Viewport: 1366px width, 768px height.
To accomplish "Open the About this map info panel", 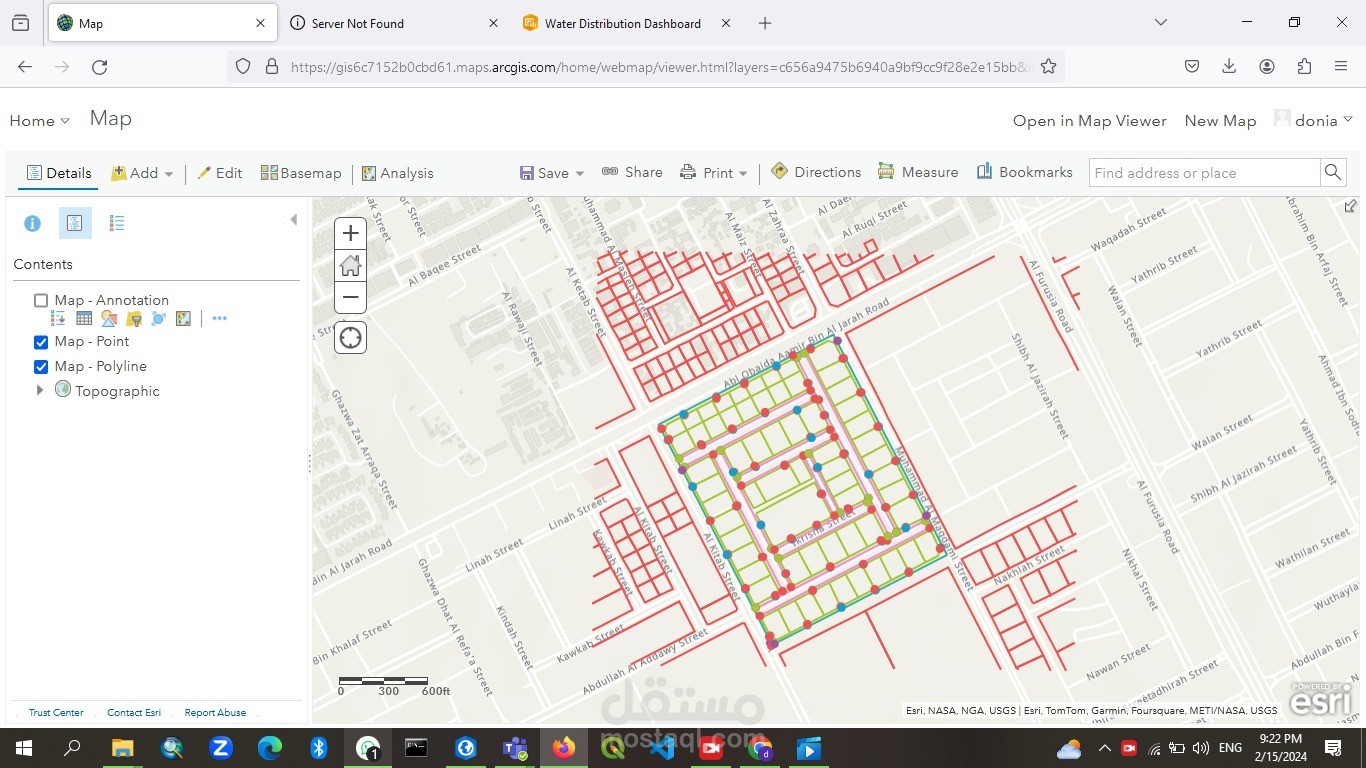I will click(32, 223).
